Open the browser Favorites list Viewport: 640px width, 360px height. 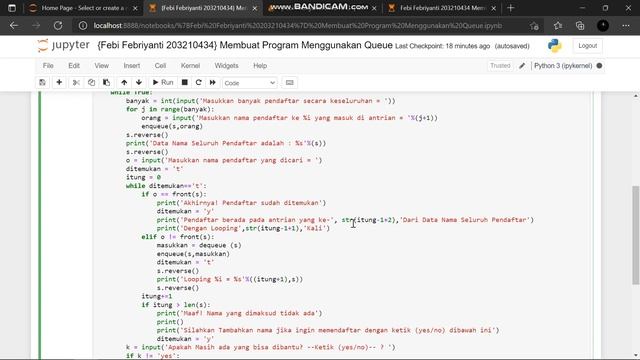[558, 26]
